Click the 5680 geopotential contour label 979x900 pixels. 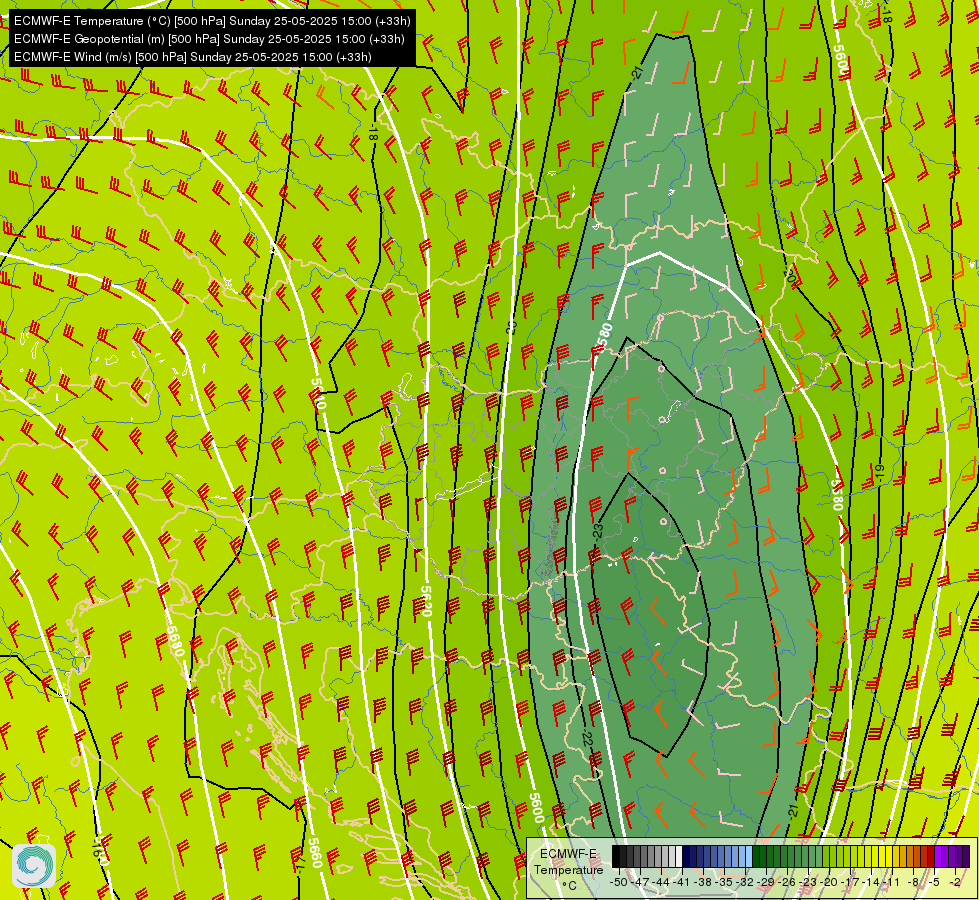click(x=175, y=641)
